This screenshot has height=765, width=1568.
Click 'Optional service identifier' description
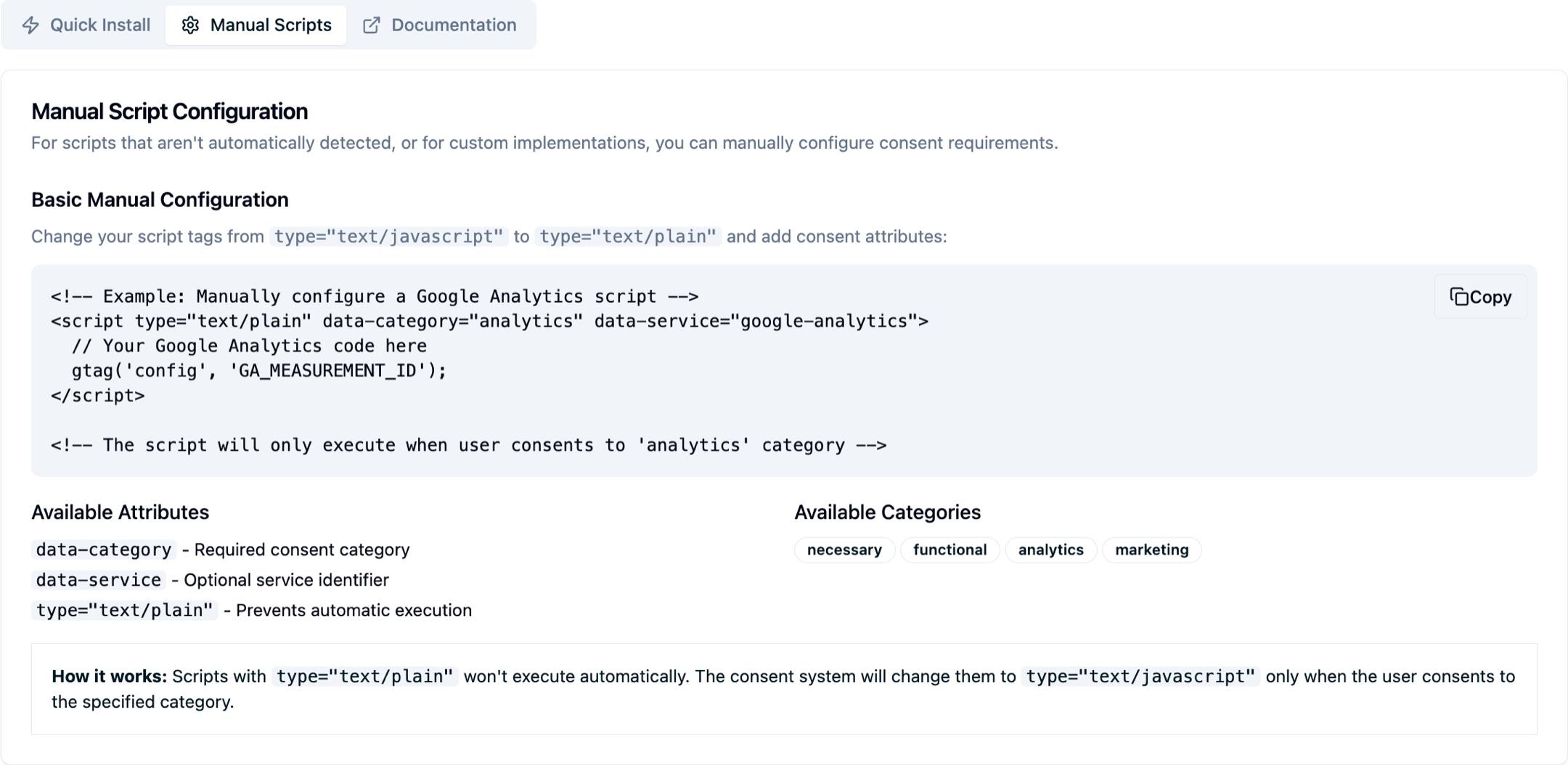click(x=286, y=580)
